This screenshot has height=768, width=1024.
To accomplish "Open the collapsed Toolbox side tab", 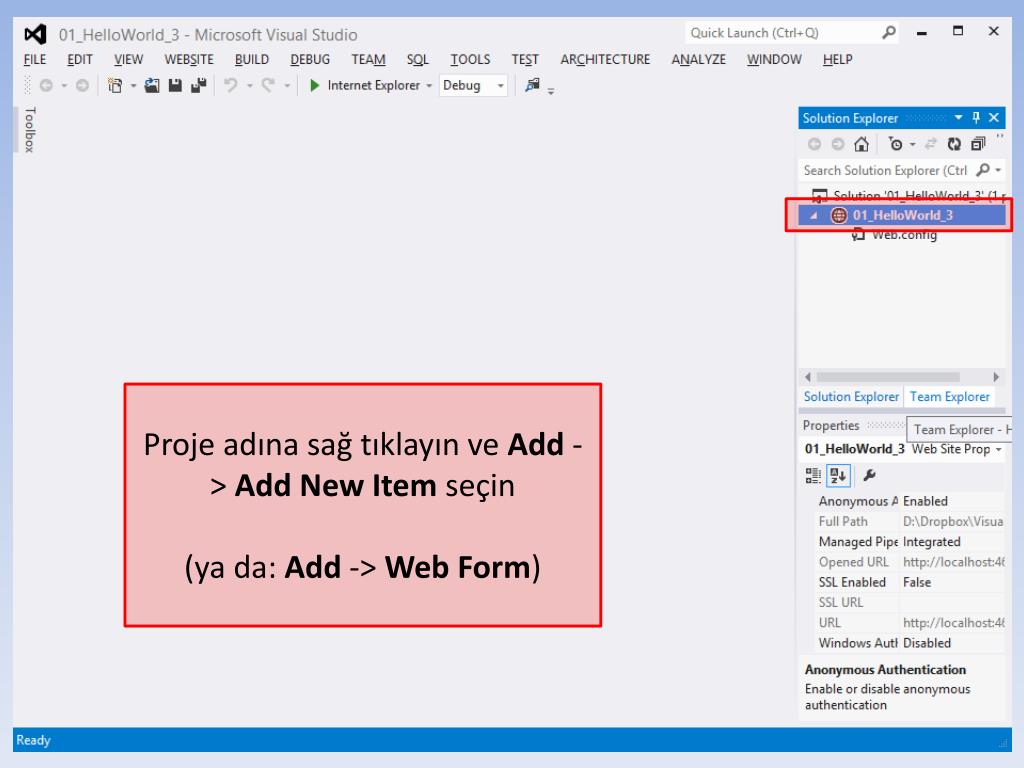I will (x=29, y=129).
